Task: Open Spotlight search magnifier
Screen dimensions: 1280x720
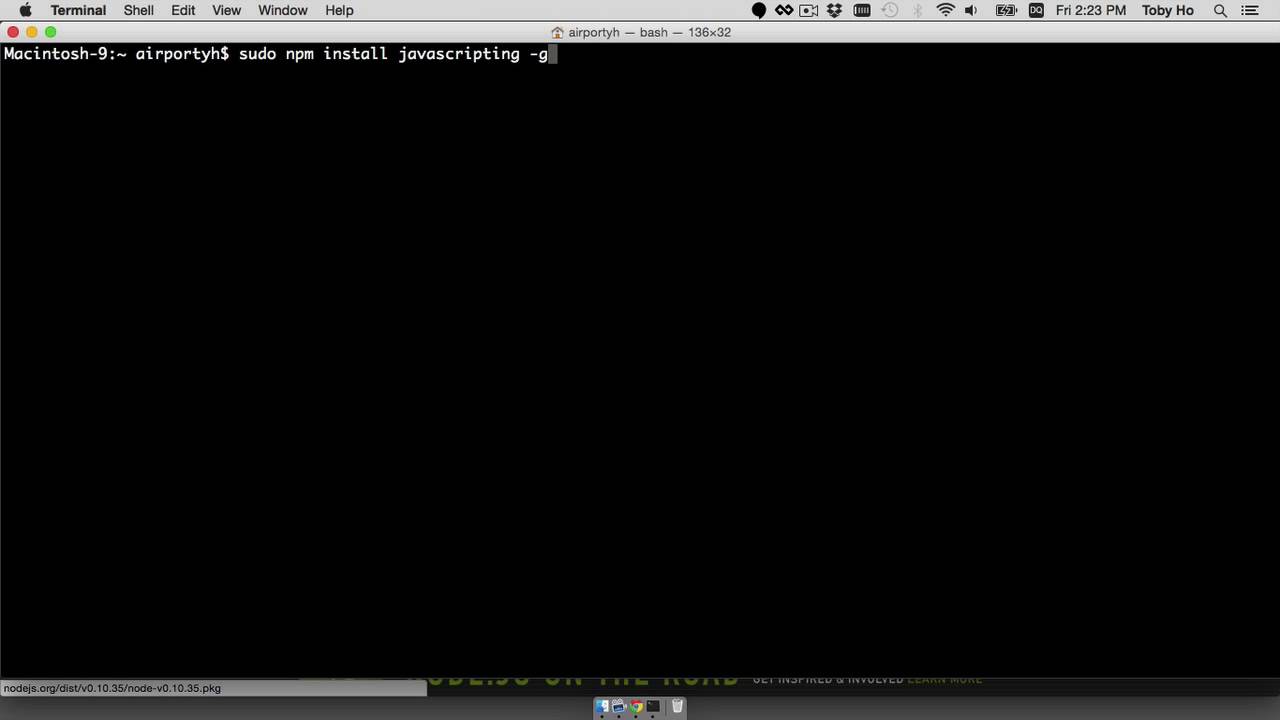Action: coord(1220,10)
